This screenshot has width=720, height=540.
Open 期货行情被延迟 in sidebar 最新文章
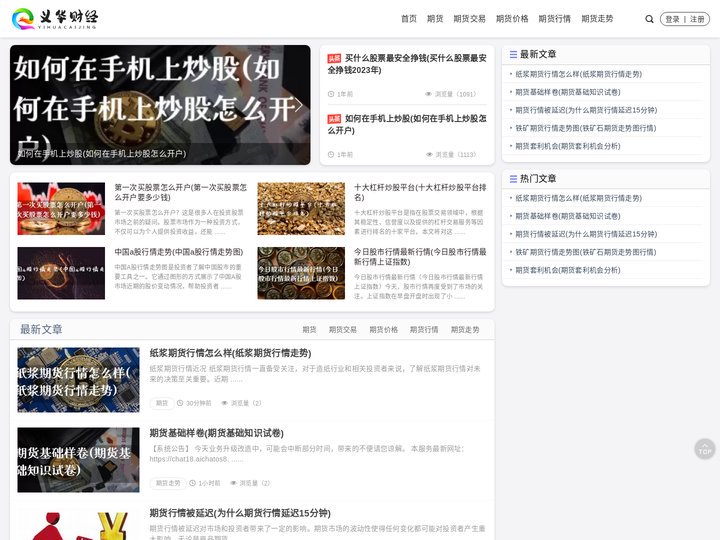click(x=586, y=110)
